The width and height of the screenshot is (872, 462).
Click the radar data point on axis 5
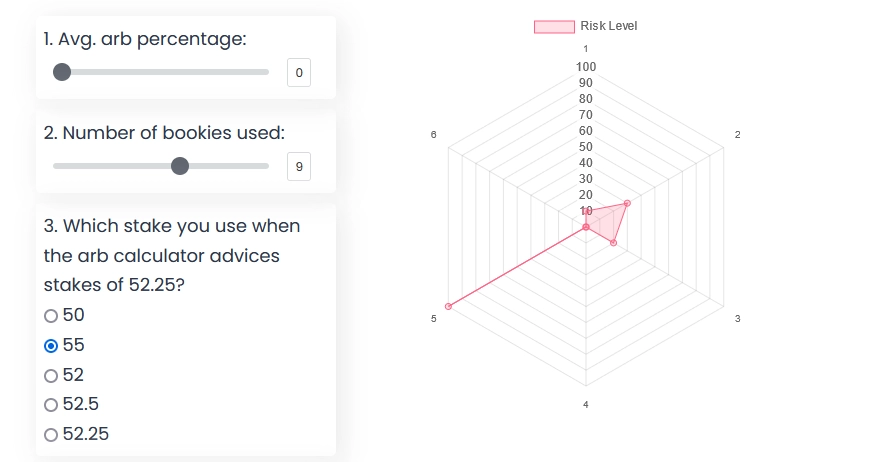coord(448,306)
